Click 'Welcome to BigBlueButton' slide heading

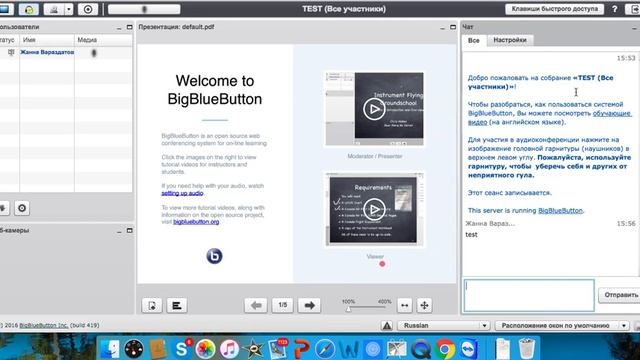coord(215,90)
